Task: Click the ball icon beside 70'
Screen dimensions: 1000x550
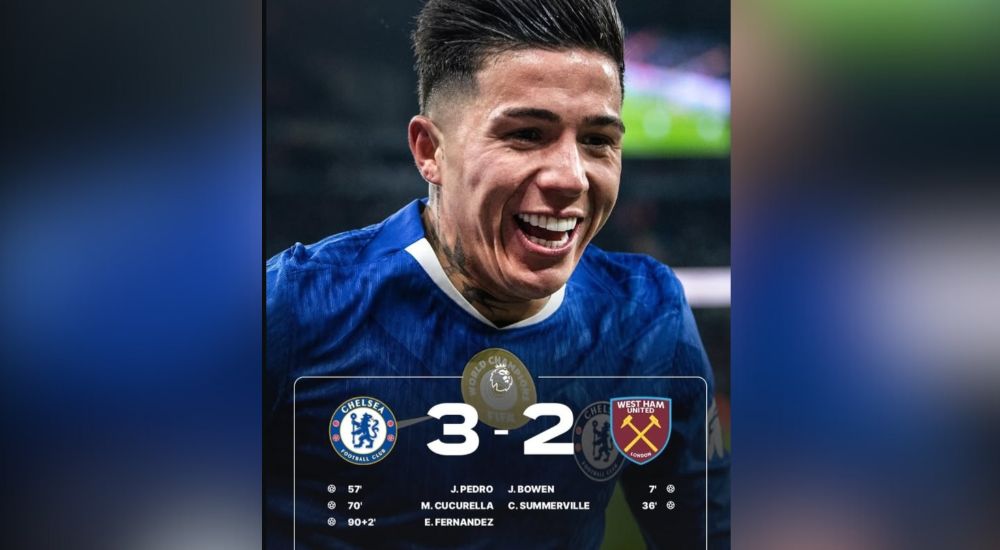Action: (331, 505)
